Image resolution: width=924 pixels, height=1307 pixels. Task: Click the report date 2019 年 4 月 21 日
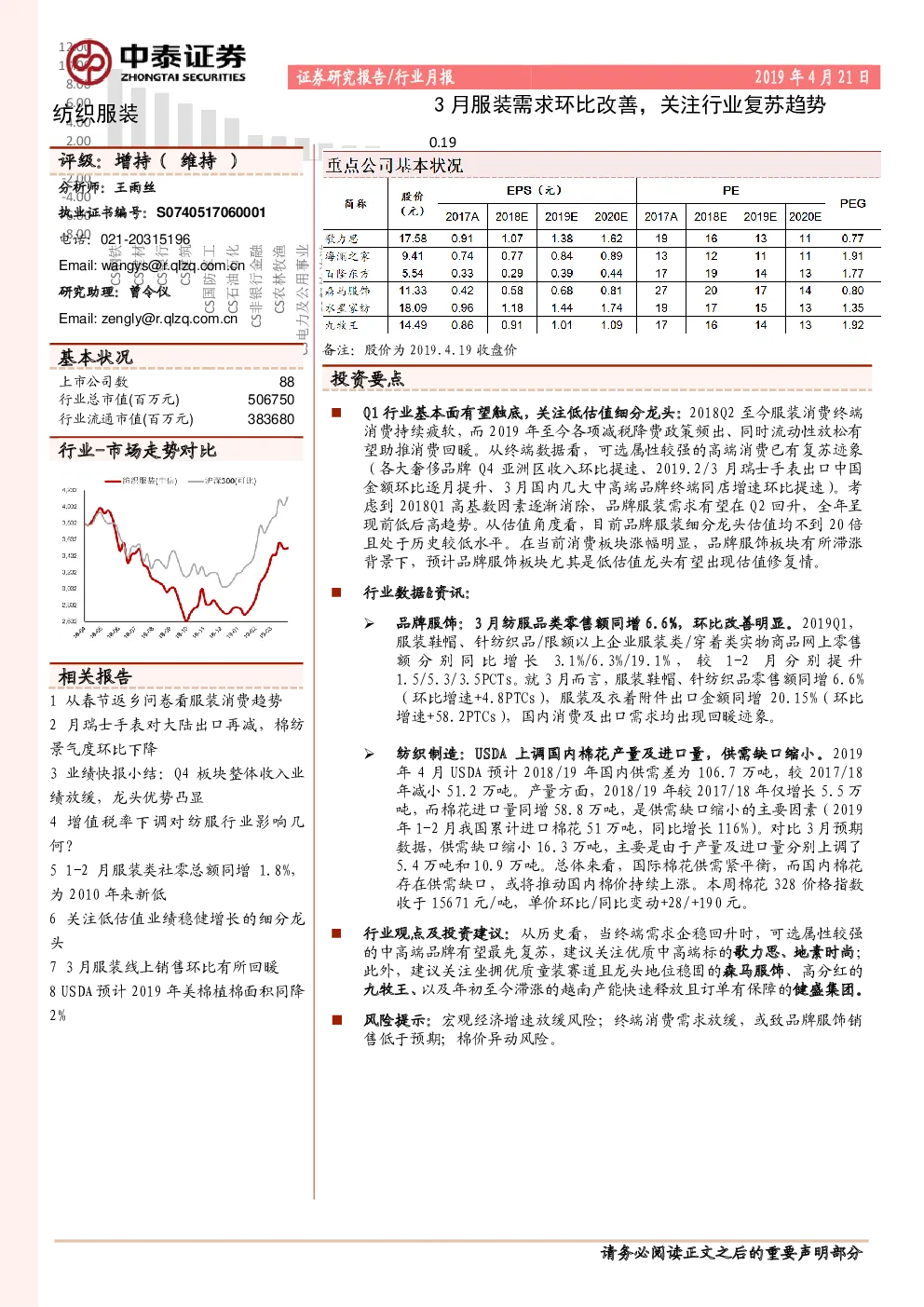click(811, 77)
